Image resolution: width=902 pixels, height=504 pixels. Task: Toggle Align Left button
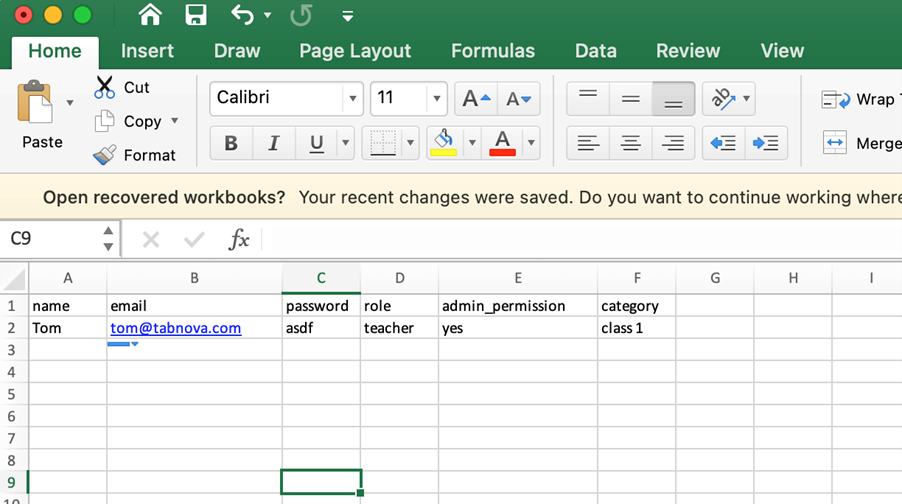(x=588, y=143)
